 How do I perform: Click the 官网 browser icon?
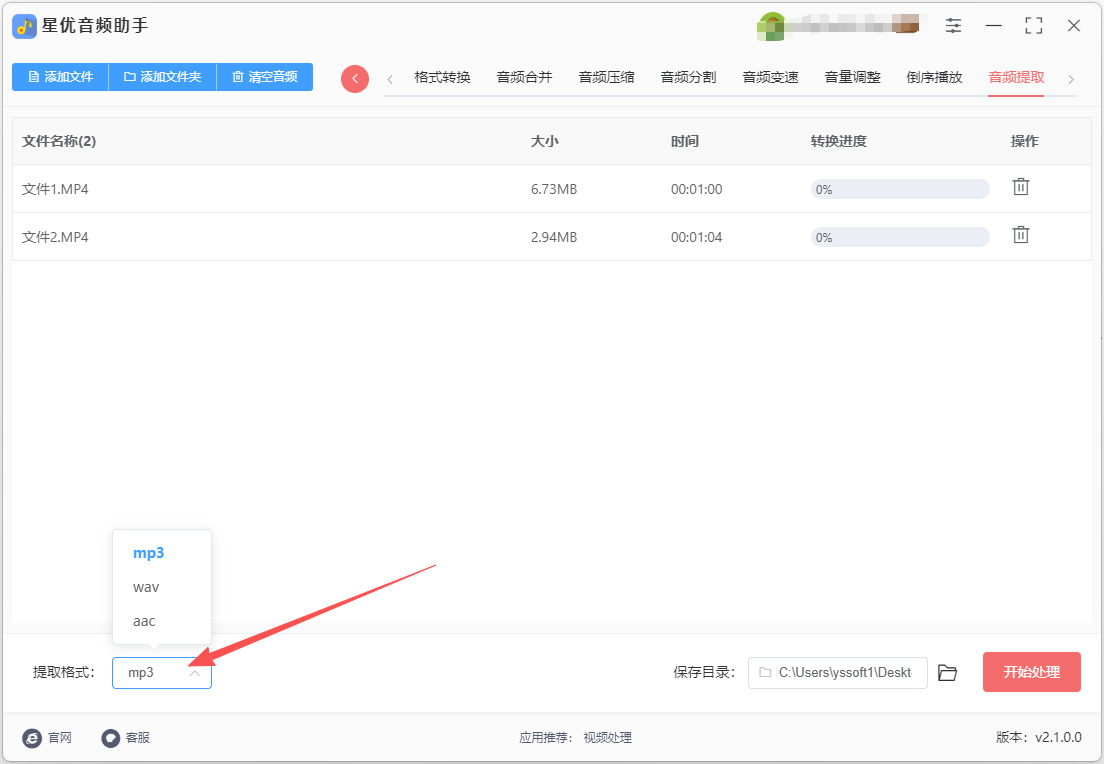pyautogui.click(x=32, y=737)
